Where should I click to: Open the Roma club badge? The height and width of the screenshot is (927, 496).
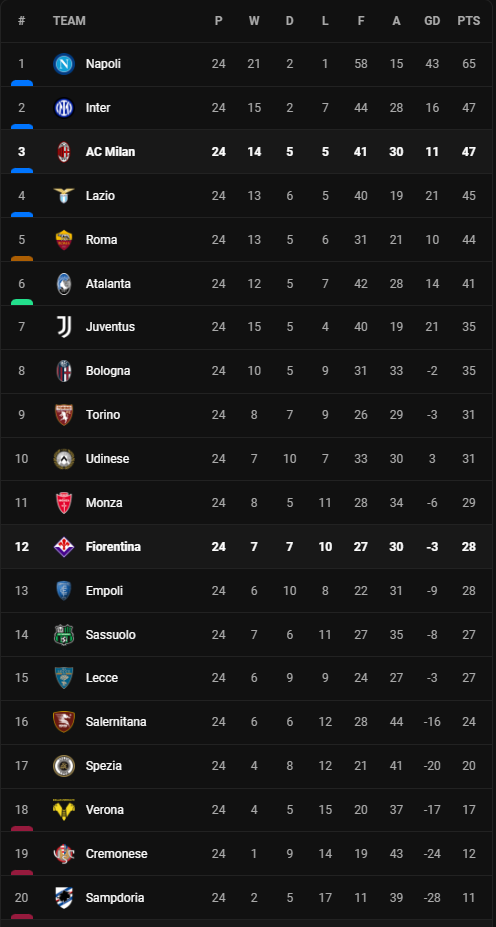point(64,239)
